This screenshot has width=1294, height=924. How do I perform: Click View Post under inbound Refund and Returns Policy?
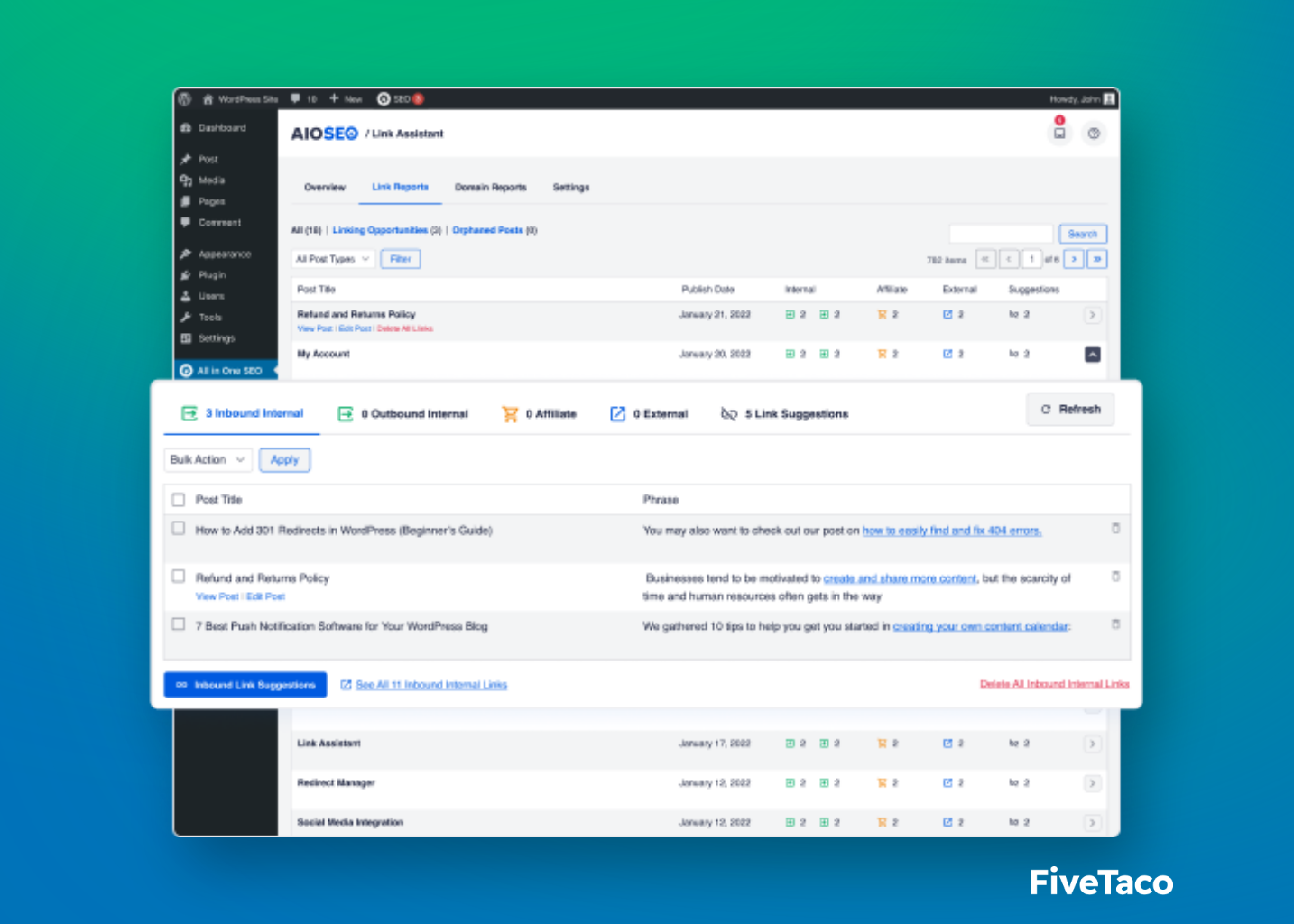(x=217, y=596)
